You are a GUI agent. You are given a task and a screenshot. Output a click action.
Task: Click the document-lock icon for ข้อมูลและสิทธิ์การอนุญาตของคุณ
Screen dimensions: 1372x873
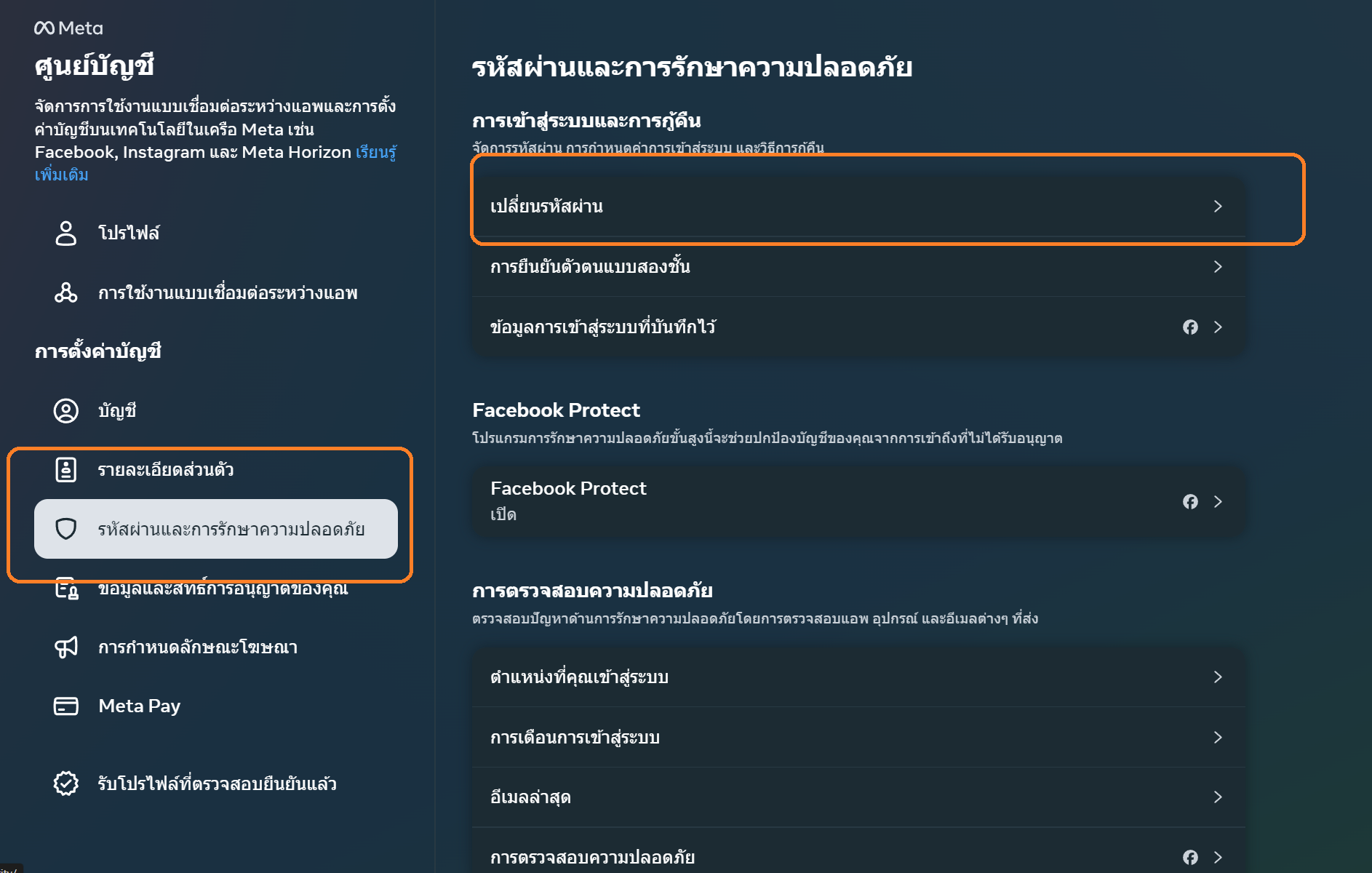tap(66, 588)
